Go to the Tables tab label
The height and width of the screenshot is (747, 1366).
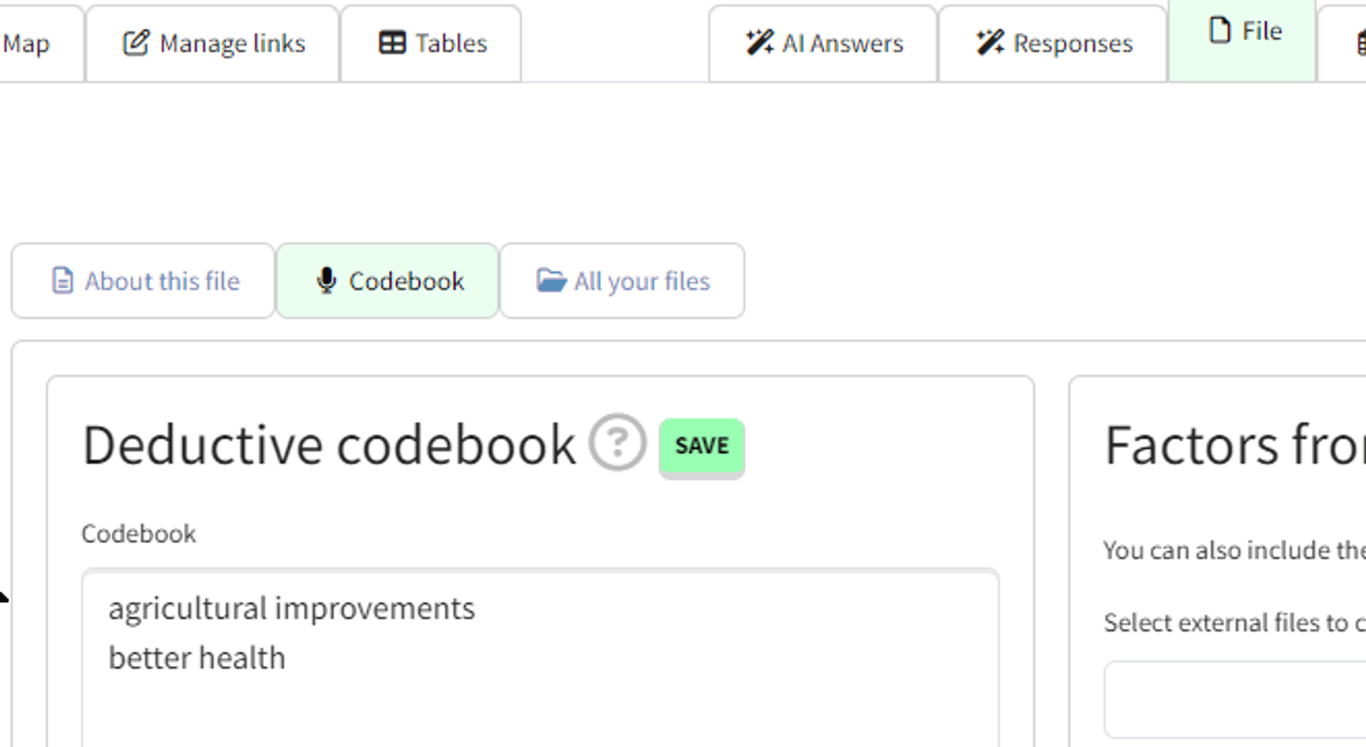[451, 43]
